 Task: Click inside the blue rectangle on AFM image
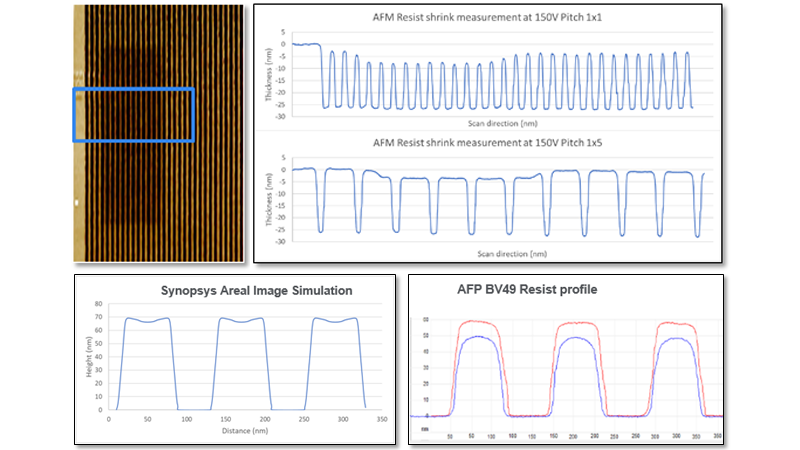133,114
